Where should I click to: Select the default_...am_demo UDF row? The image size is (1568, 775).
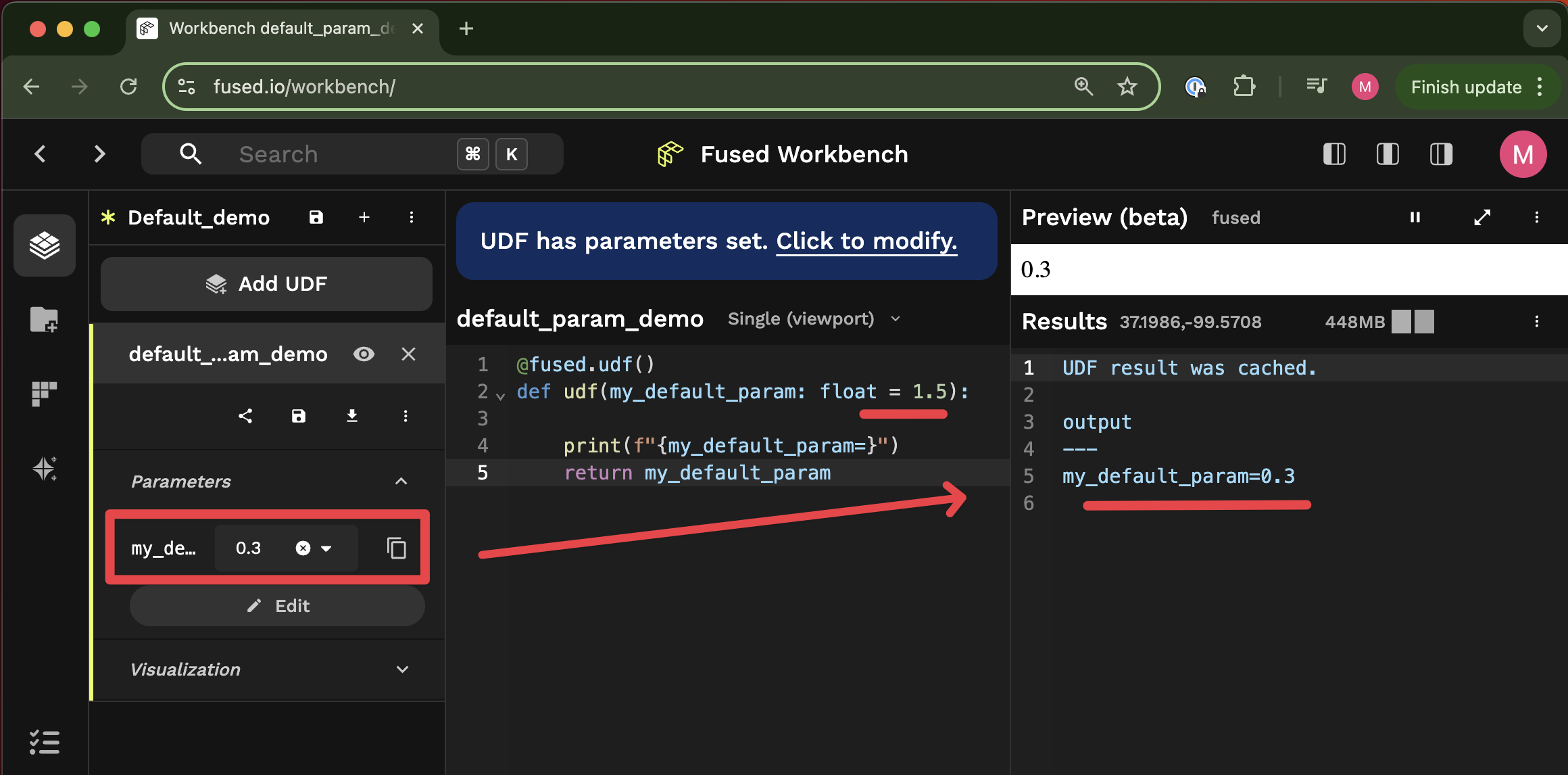click(269, 354)
